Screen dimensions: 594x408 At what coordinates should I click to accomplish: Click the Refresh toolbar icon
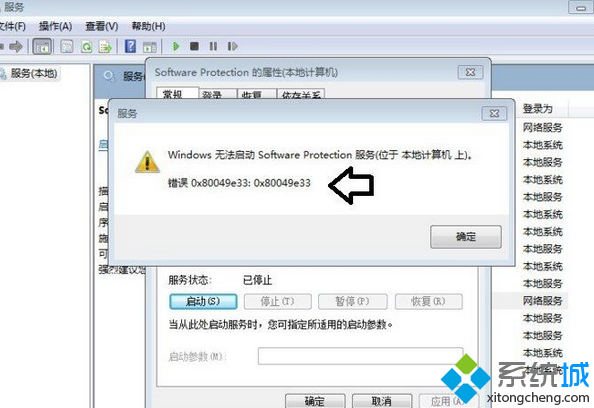[87, 47]
